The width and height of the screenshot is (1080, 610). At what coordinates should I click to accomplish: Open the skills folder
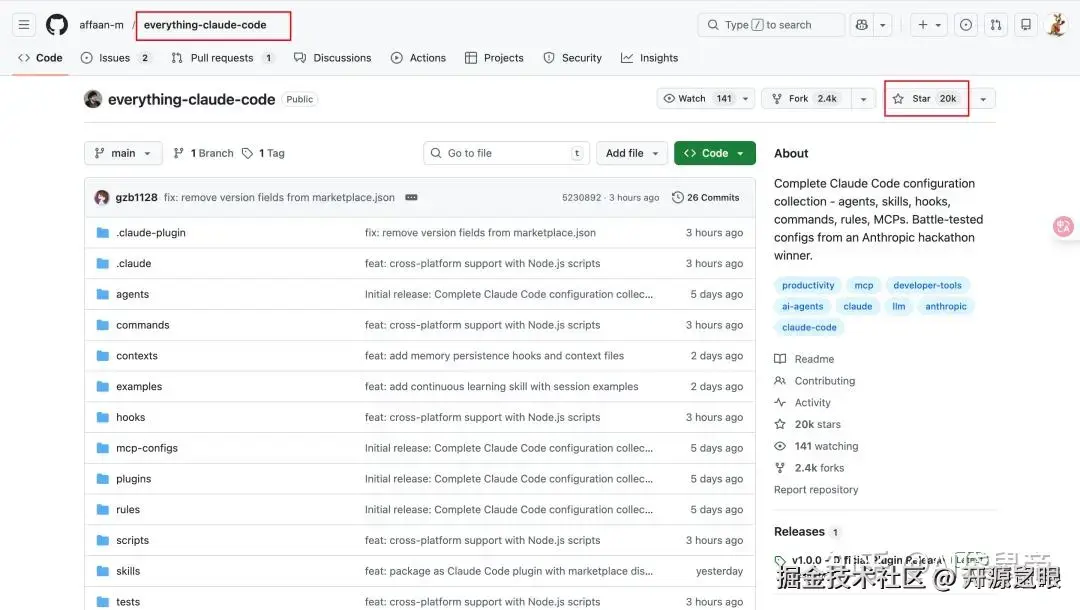coord(127,571)
